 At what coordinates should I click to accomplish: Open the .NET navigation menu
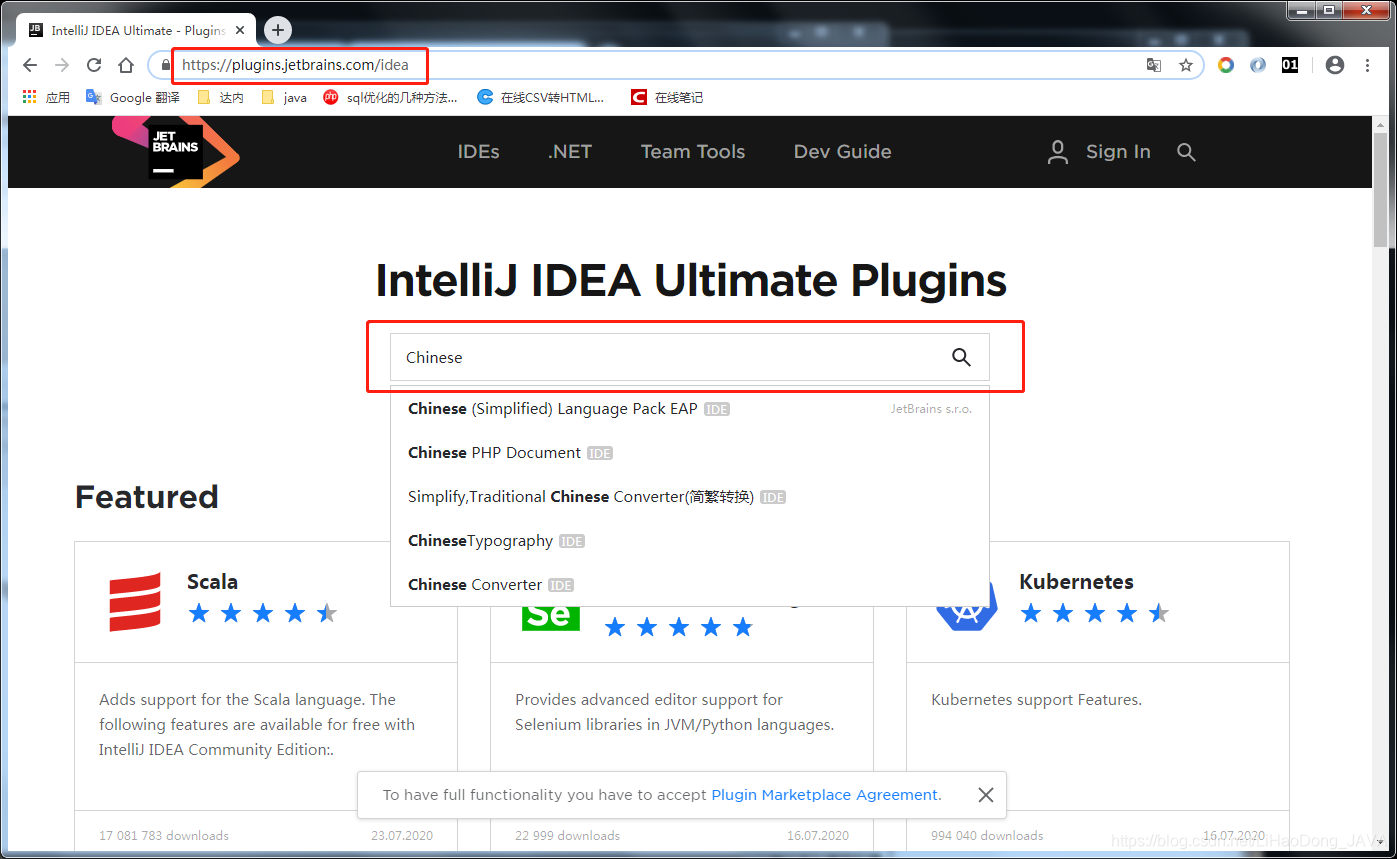[x=570, y=152]
